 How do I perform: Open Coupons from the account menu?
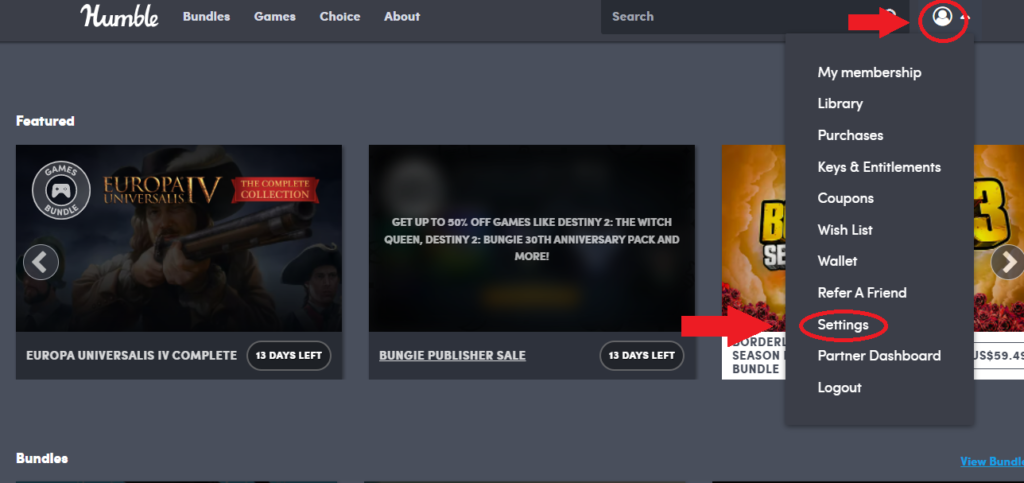coord(846,198)
